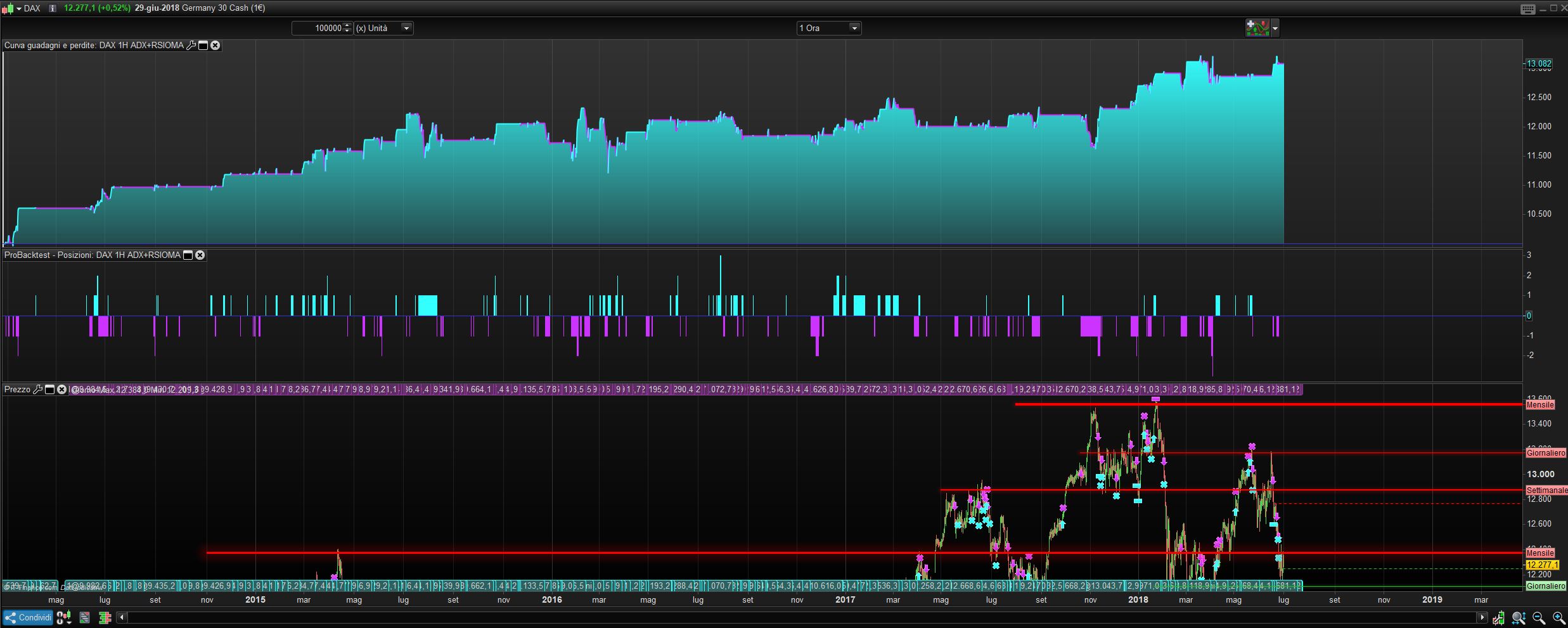1568x628 pixels.
Task: Click the horizontal time scrollbar track
Action: pyautogui.click(x=802, y=618)
